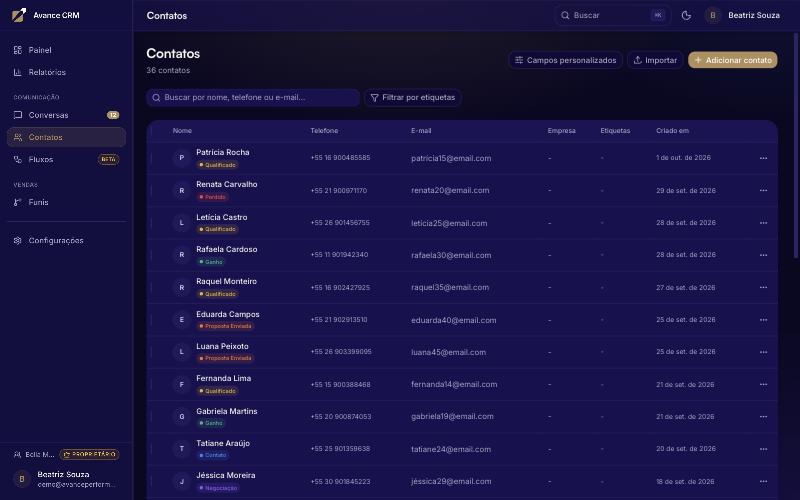Click Qualificado tag on Raquel Monteiro

pos(218,294)
